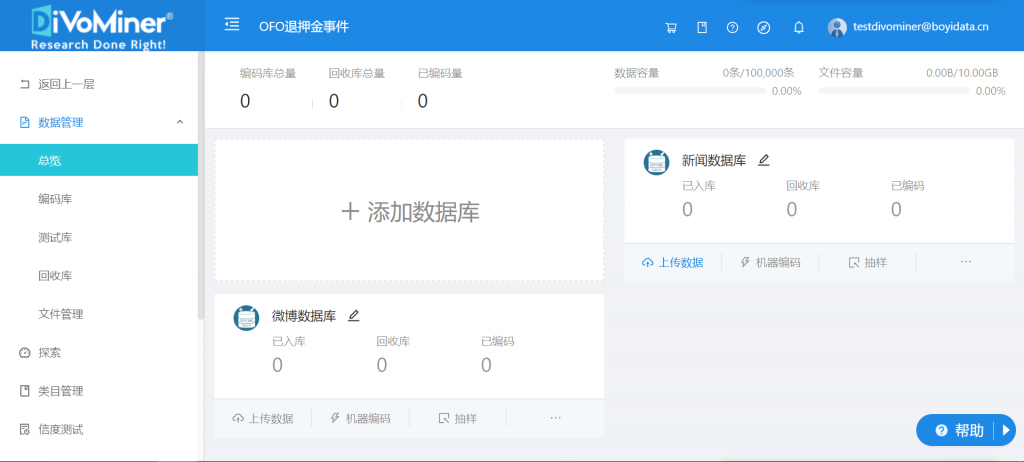Edit the 新闻数据库 name with pencil icon
The height and width of the screenshot is (462, 1024).
pos(764,160)
